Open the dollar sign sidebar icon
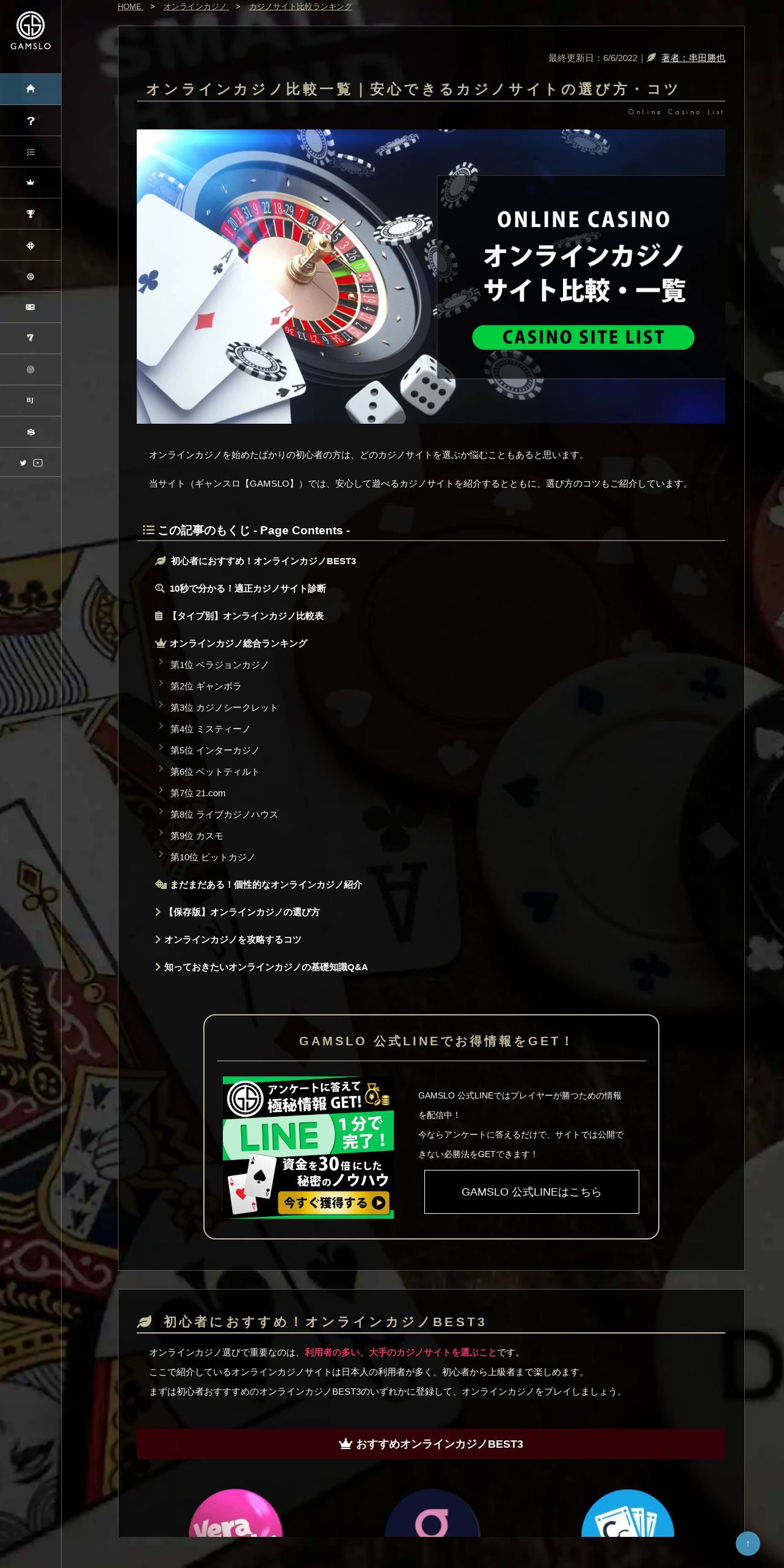Image resolution: width=784 pixels, height=1568 pixels. pyautogui.click(x=31, y=432)
